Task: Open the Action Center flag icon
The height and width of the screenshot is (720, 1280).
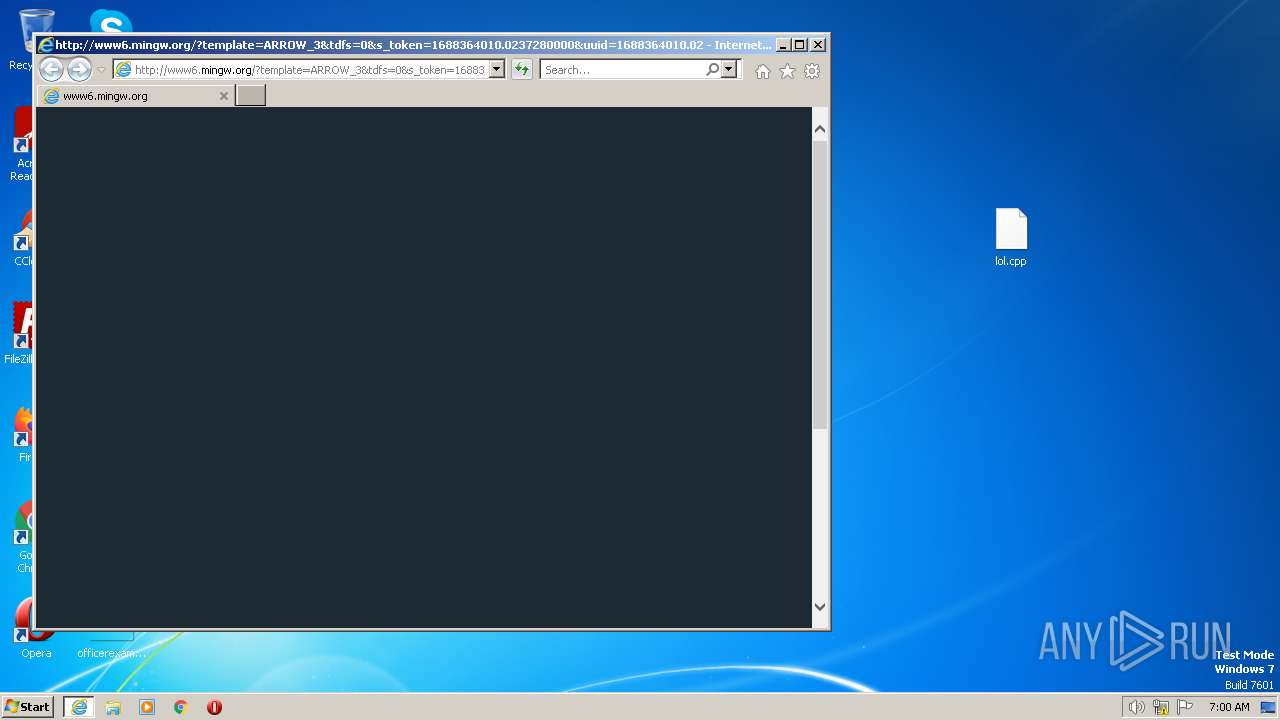Action: [x=1186, y=707]
